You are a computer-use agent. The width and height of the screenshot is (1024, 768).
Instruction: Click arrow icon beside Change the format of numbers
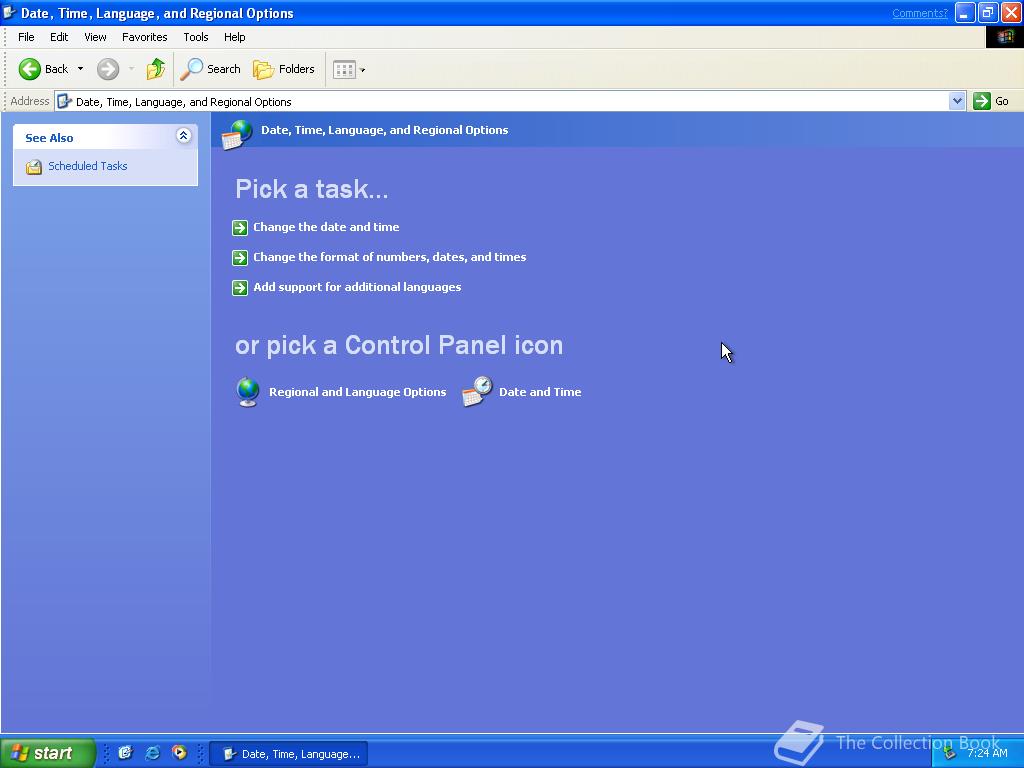240,258
